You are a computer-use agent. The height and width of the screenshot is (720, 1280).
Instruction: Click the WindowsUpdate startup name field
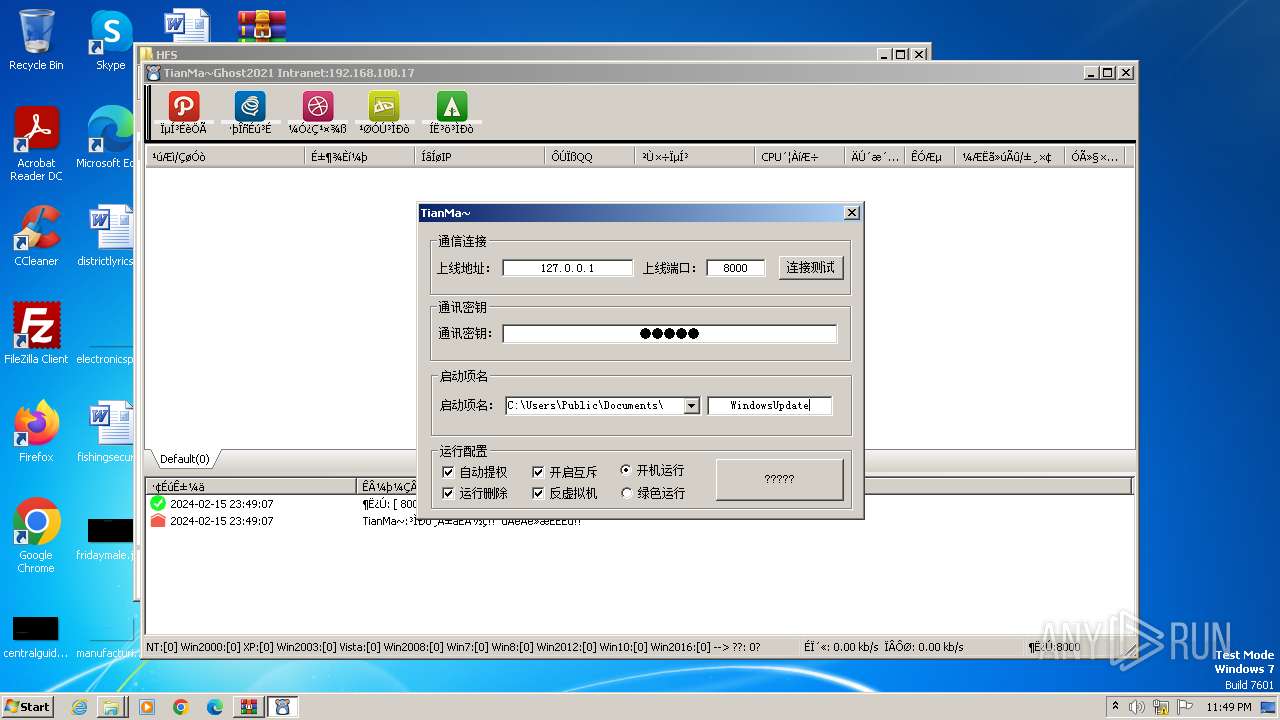[769, 405]
